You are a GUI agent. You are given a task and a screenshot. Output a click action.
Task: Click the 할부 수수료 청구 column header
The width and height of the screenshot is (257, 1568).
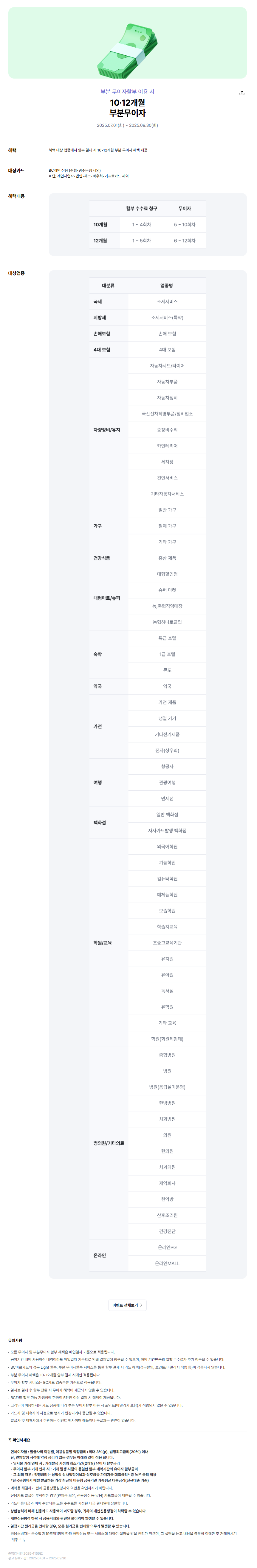pyautogui.click(x=142, y=209)
